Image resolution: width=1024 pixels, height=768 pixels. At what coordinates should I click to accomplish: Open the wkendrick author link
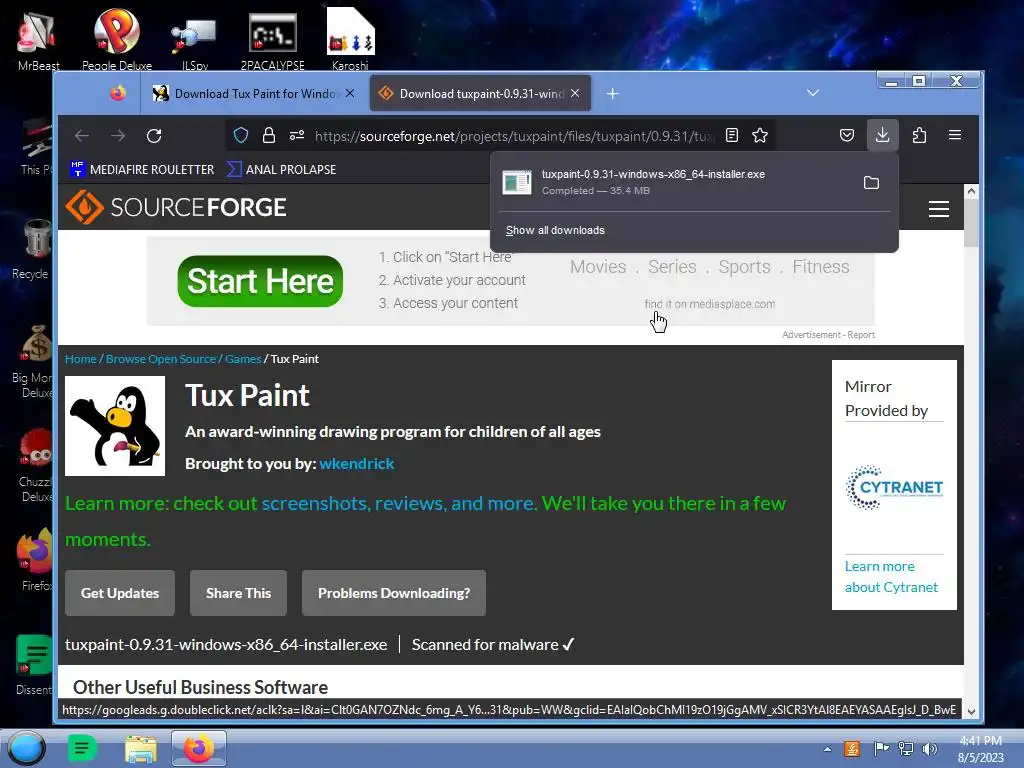357,464
